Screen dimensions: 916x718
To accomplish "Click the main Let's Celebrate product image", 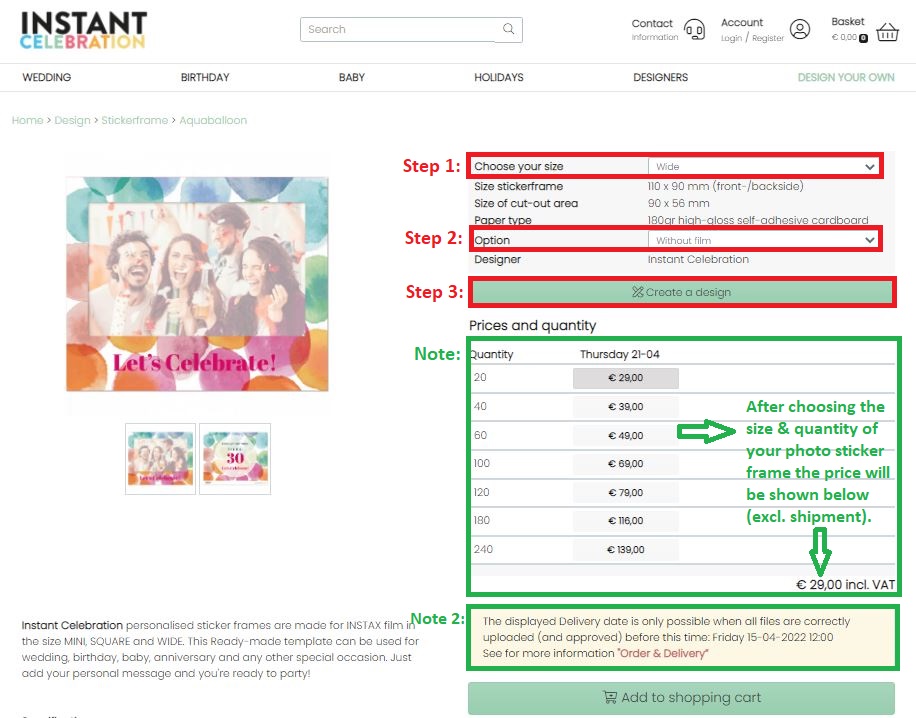I will click(197, 284).
